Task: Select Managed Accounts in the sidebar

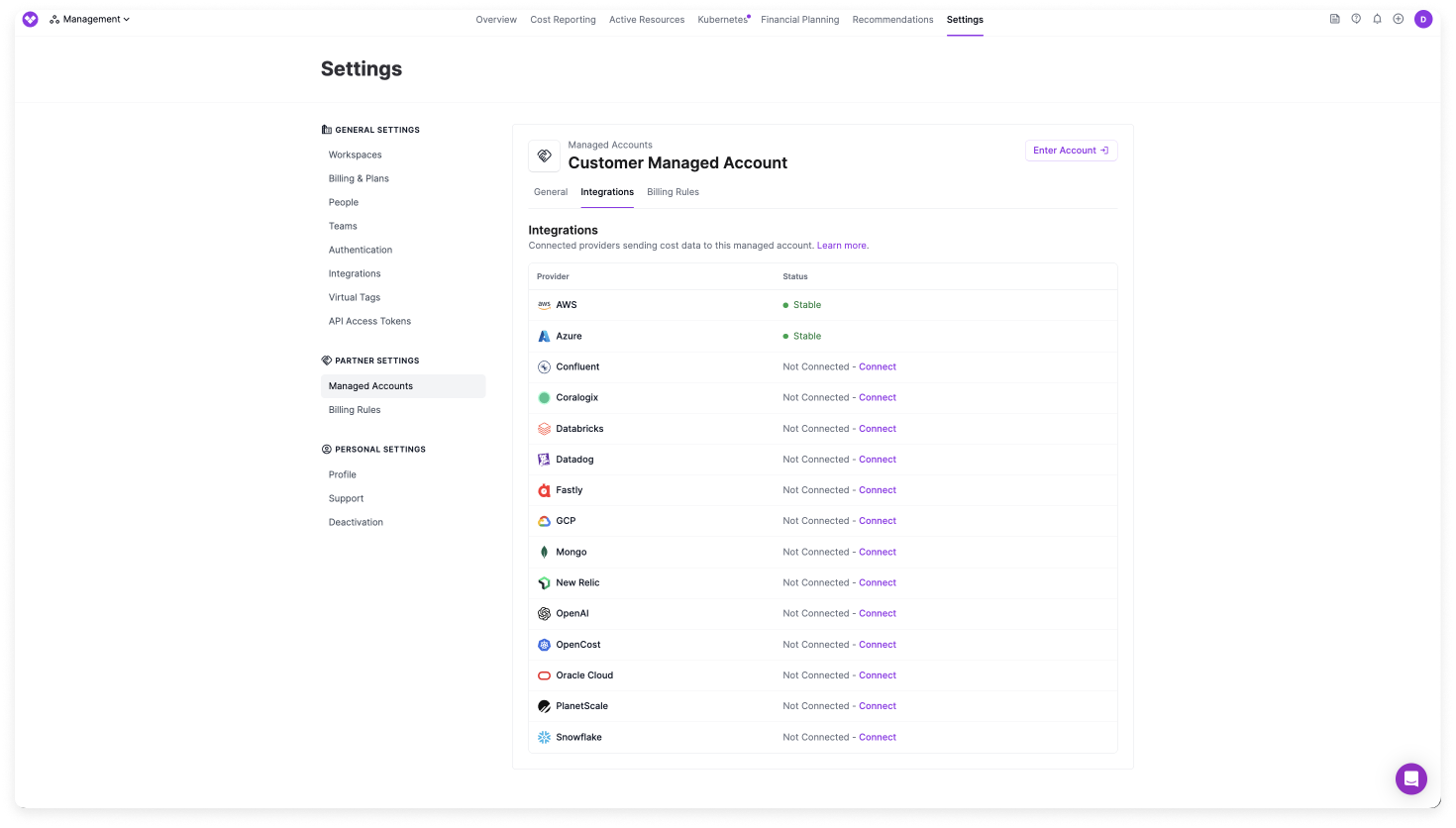Action: (x=403, y=386)
